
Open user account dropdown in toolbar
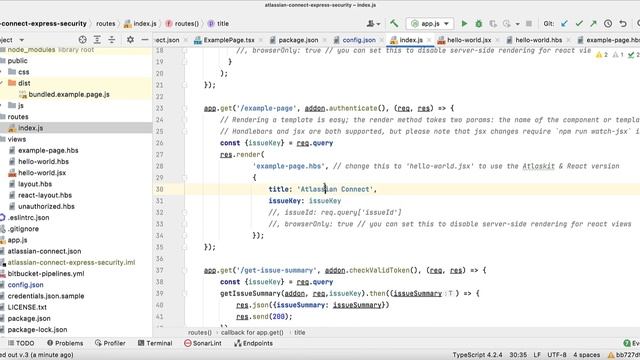pos(373,24)
